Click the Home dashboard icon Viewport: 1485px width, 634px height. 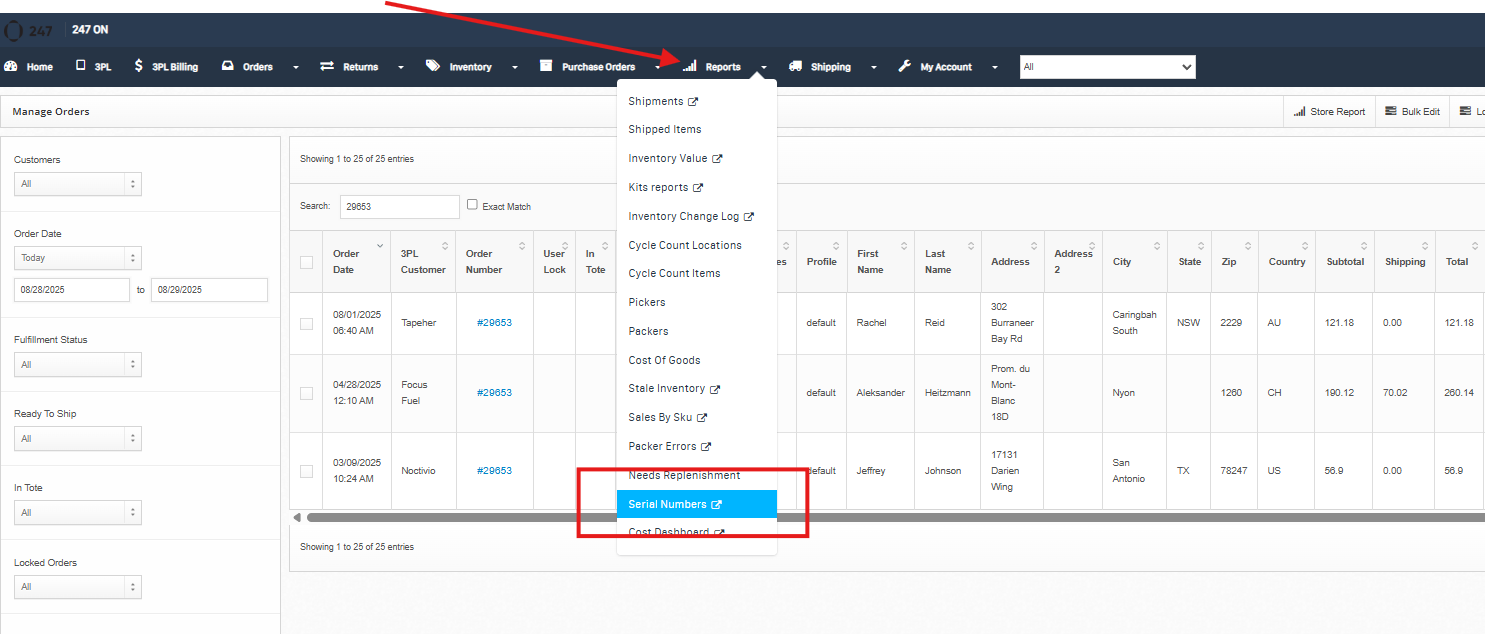(11, 66)
